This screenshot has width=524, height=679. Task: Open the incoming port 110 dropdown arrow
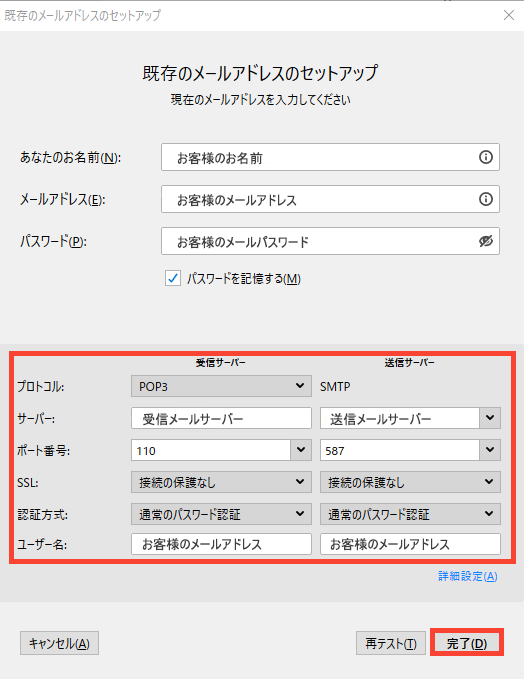click(x=301, y=450)
